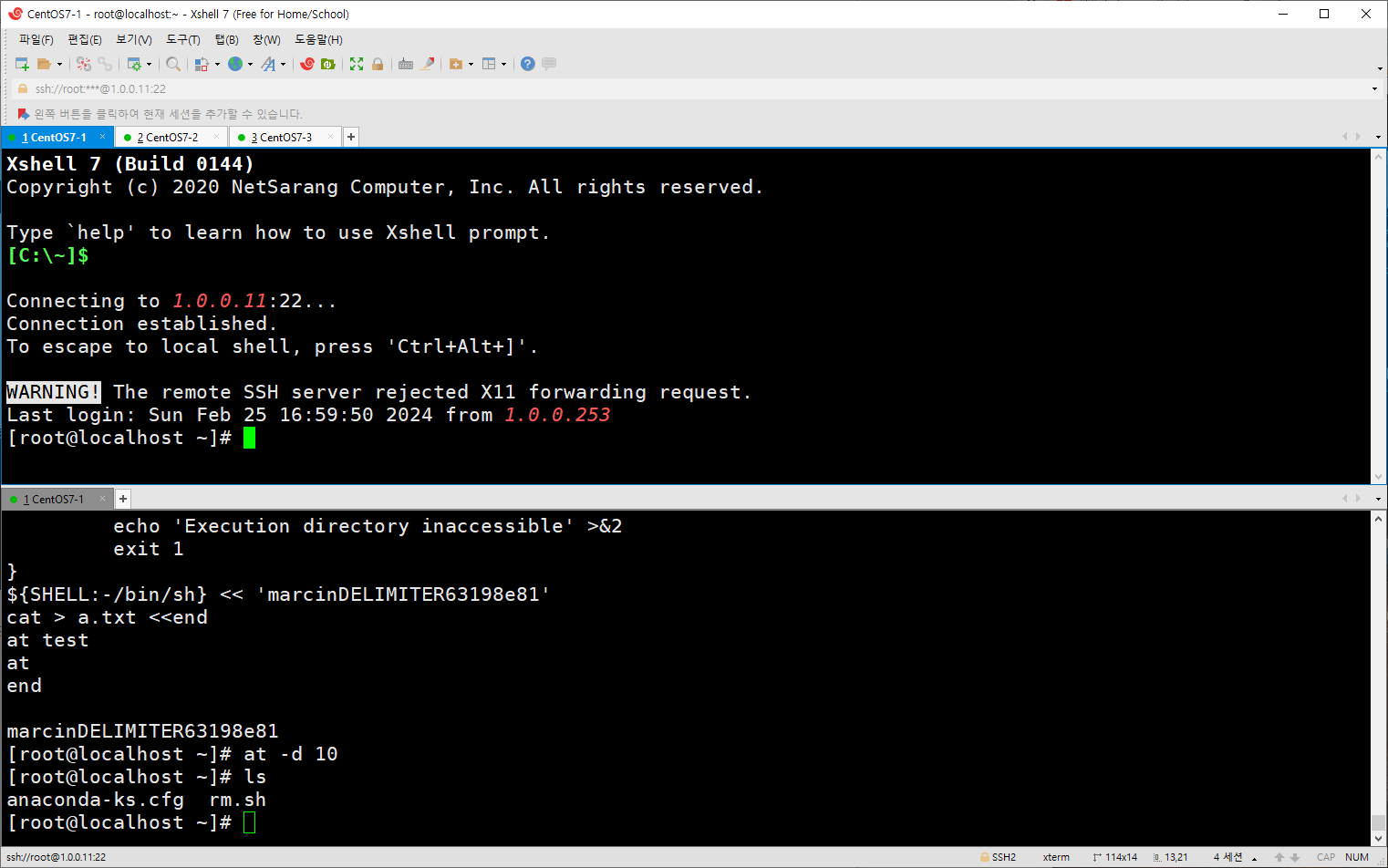Expand the Properties dropdown arrow

point(149,64)
